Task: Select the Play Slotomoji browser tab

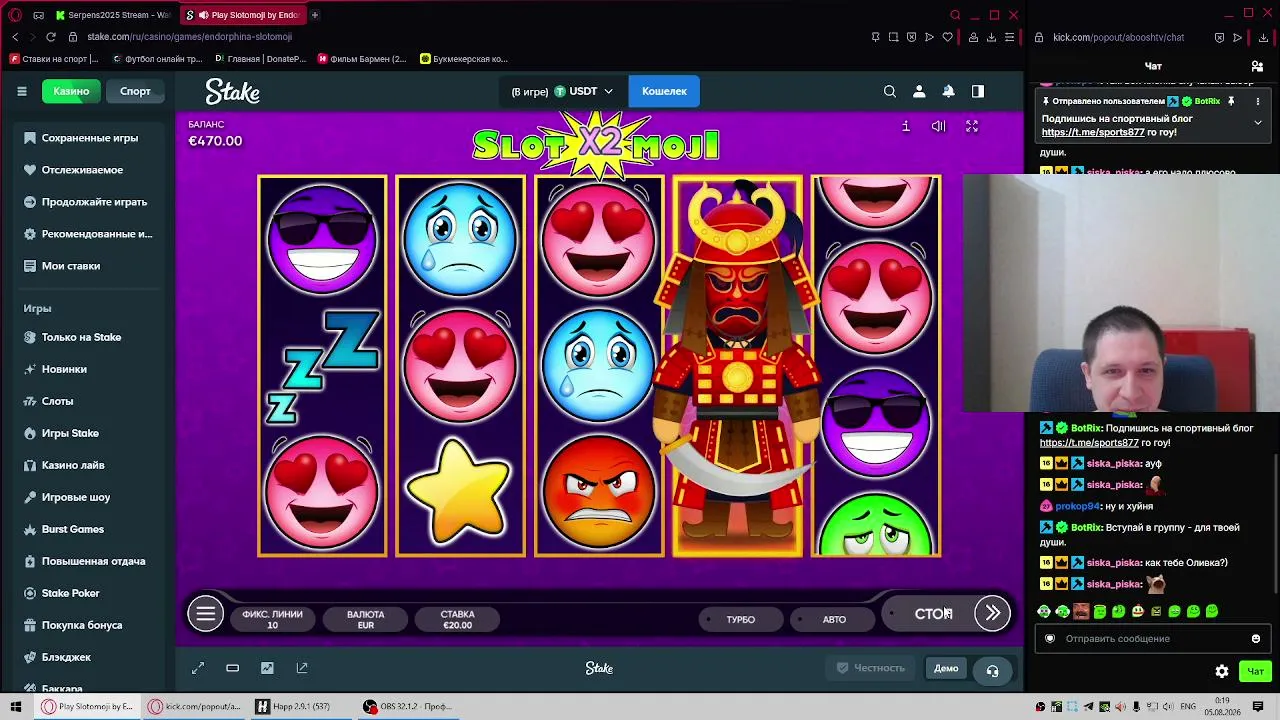Action: click(x=243, y=15)
